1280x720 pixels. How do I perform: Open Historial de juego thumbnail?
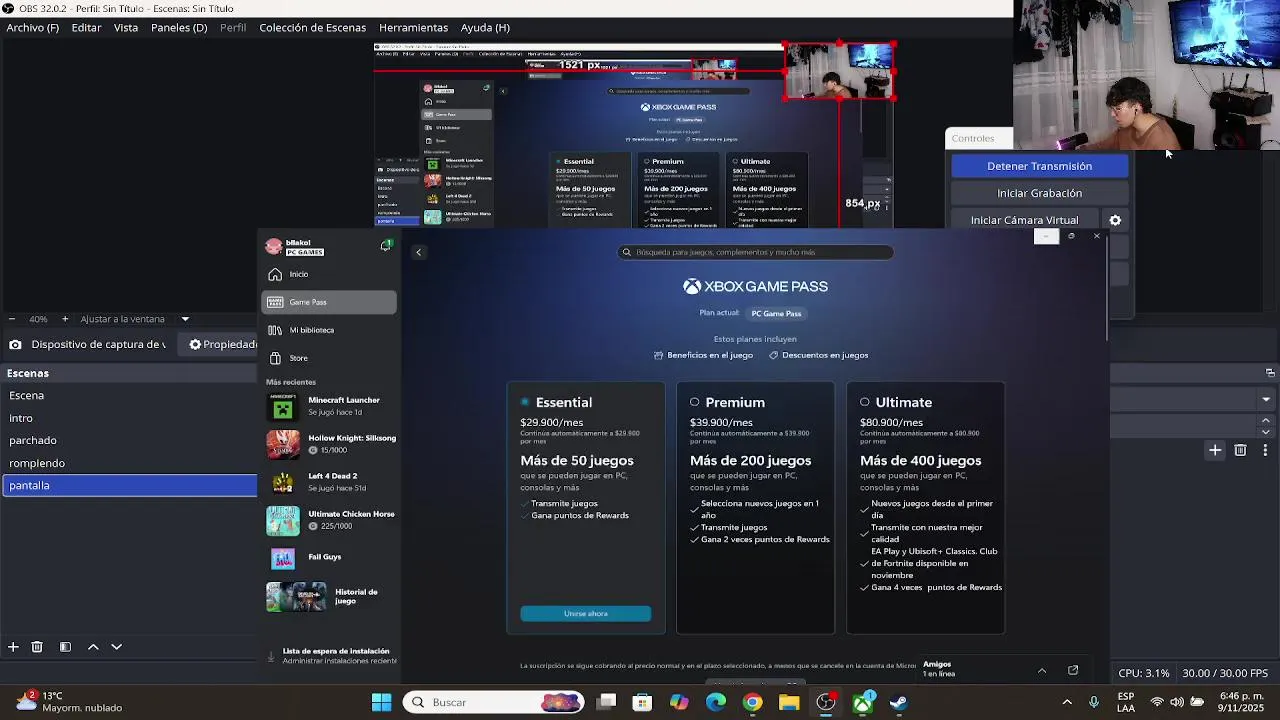(296, 597)
